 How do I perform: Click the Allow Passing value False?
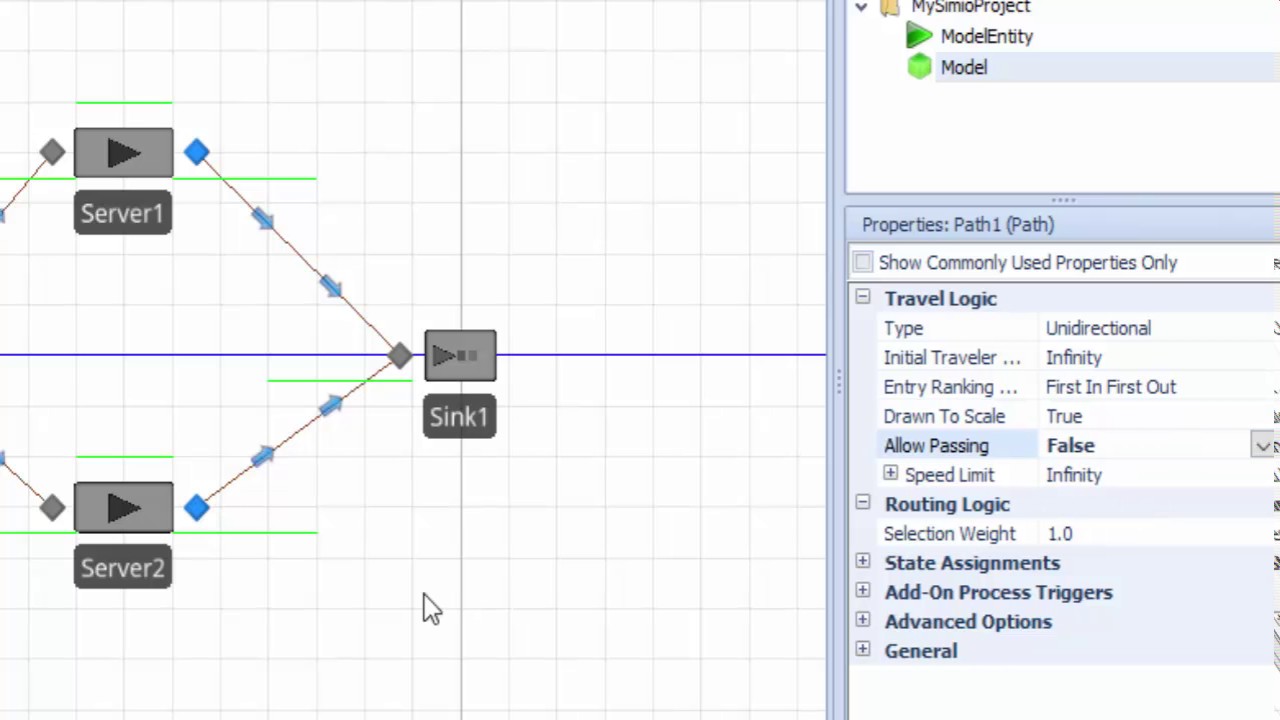[1070, 445]
